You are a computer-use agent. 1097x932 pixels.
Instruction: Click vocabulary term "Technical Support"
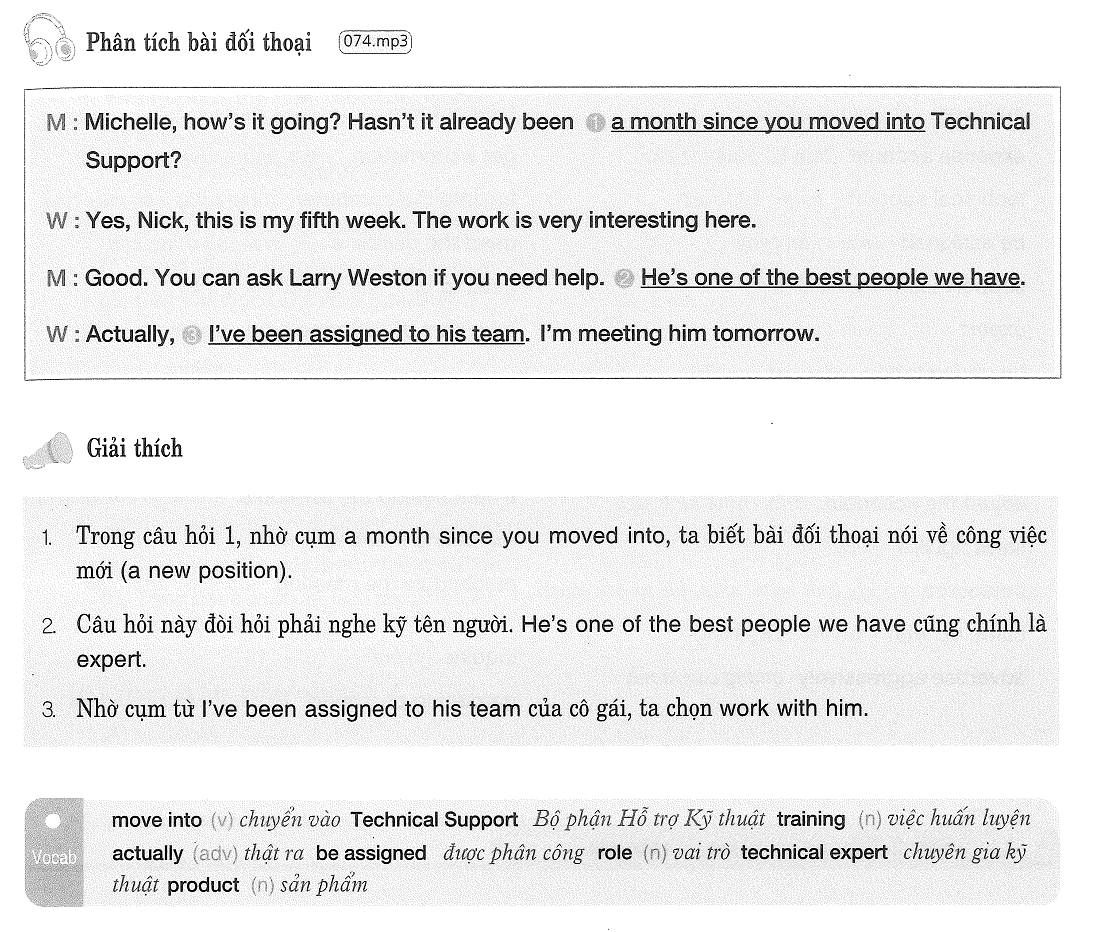(434, 819)
